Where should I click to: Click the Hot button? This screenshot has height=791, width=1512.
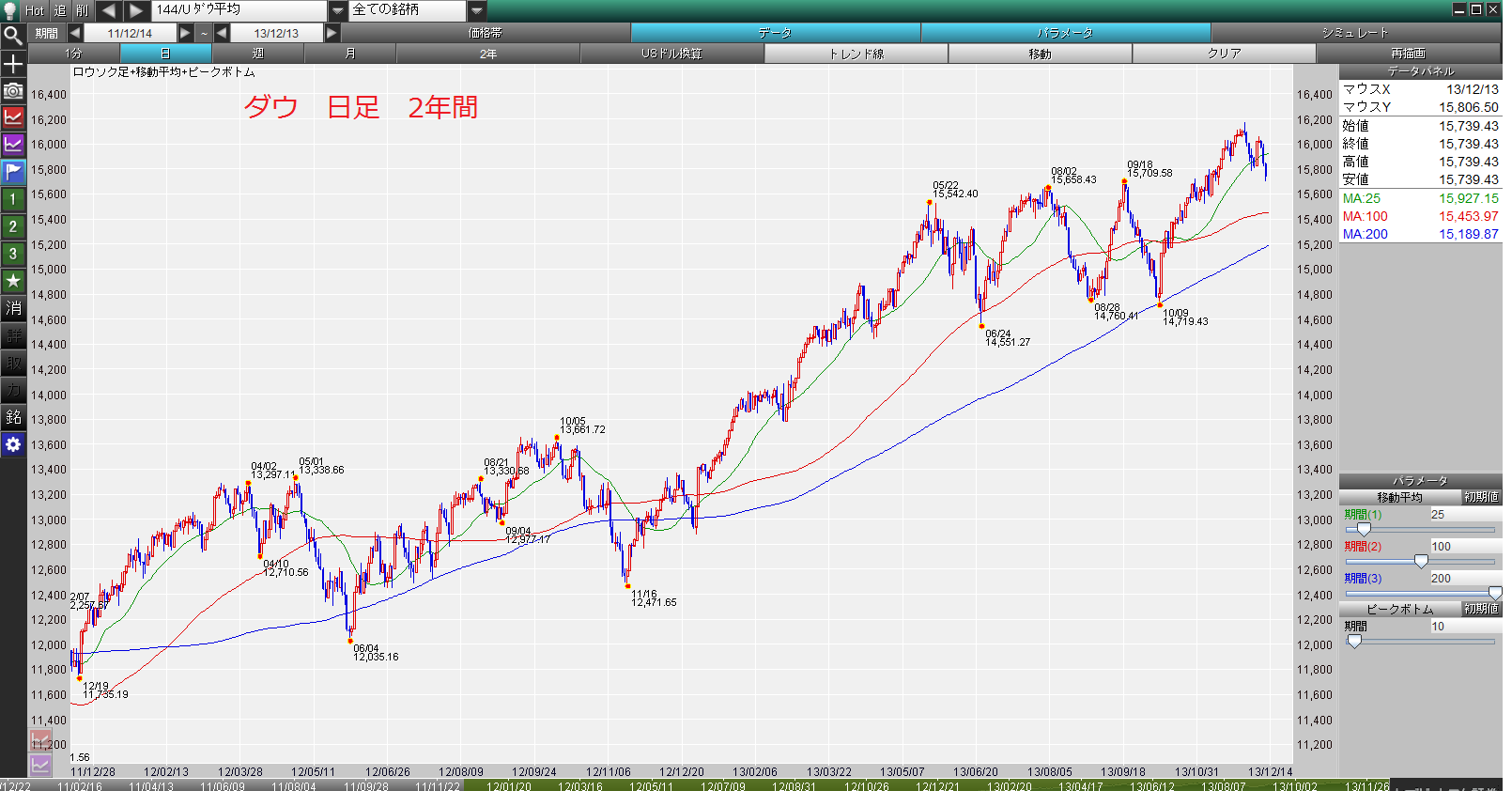(35, 10)
